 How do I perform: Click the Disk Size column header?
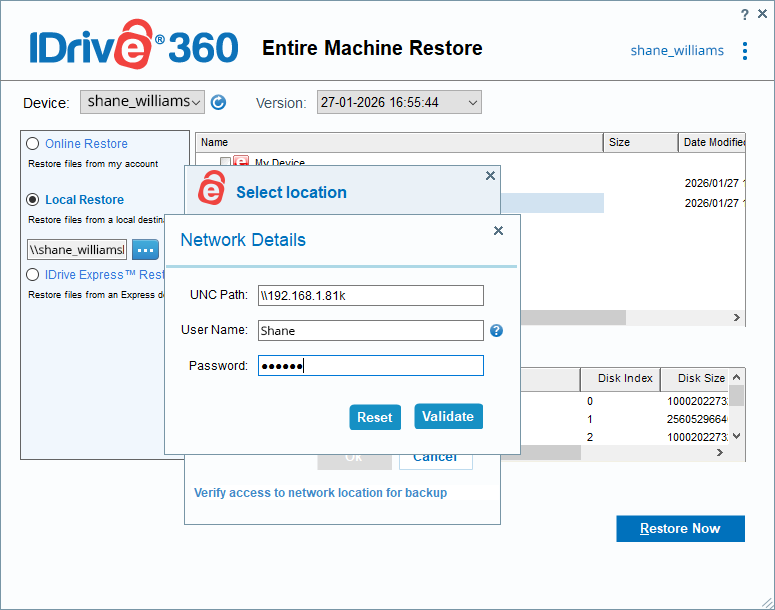(701, 378)
